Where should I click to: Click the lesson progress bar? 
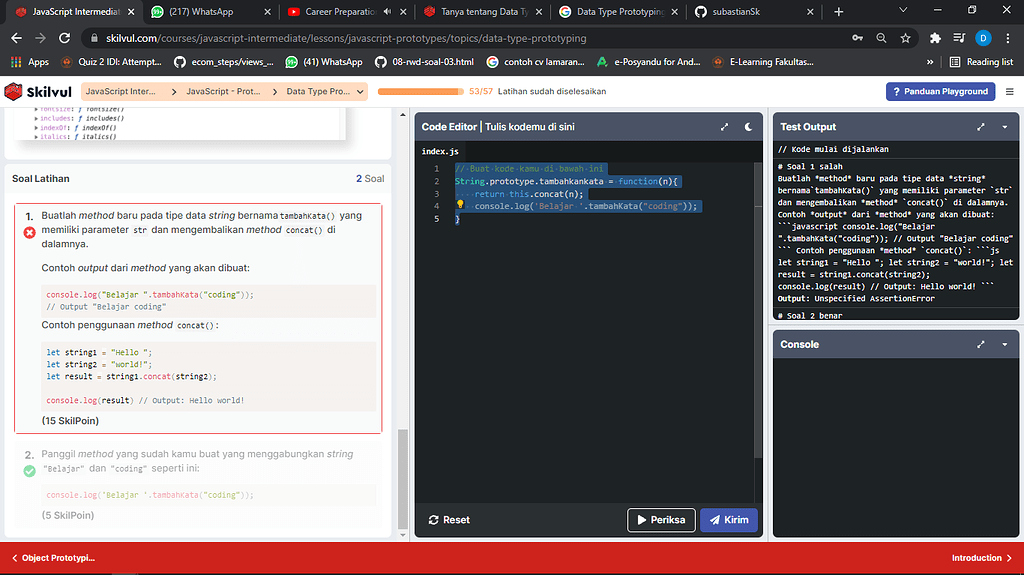click(x=420, y=91)
